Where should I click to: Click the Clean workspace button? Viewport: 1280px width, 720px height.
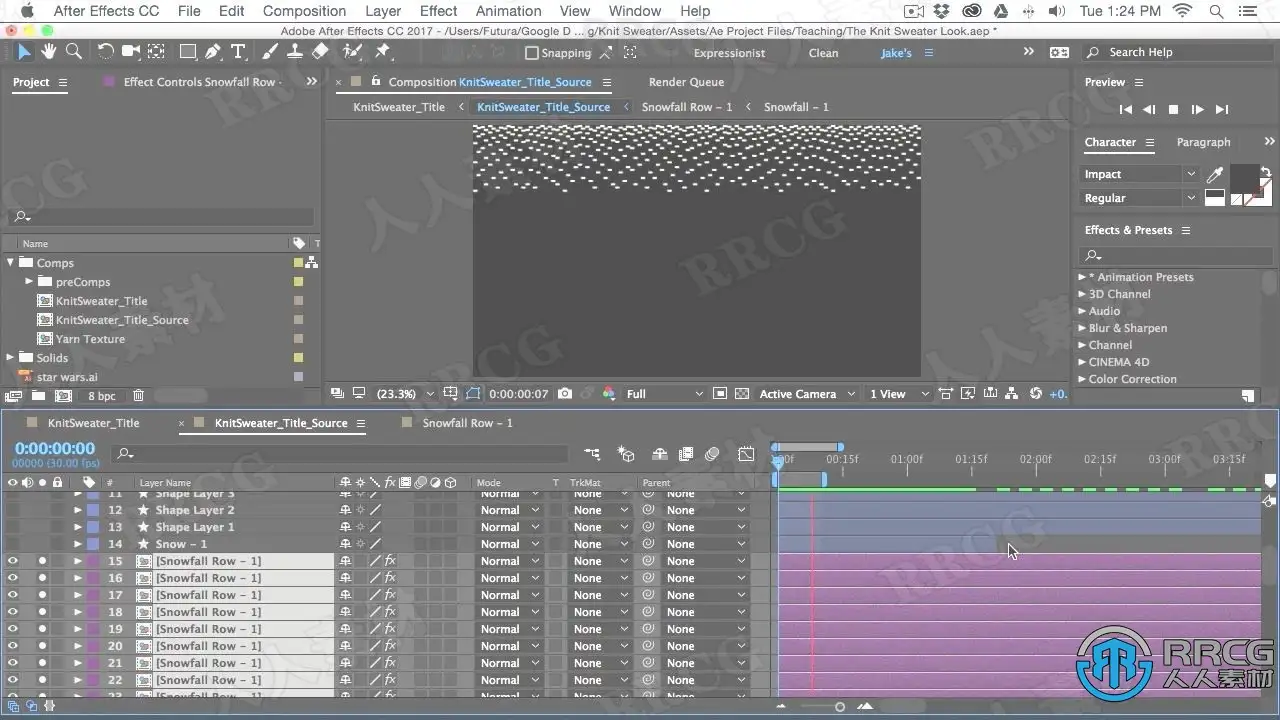tap(823, 53)
